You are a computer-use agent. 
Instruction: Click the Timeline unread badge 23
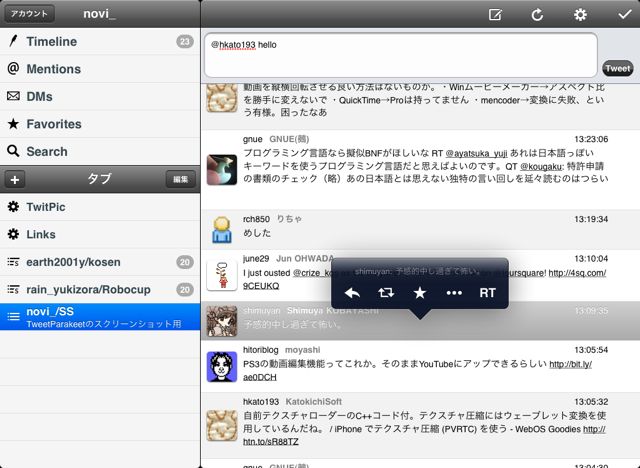185,41
